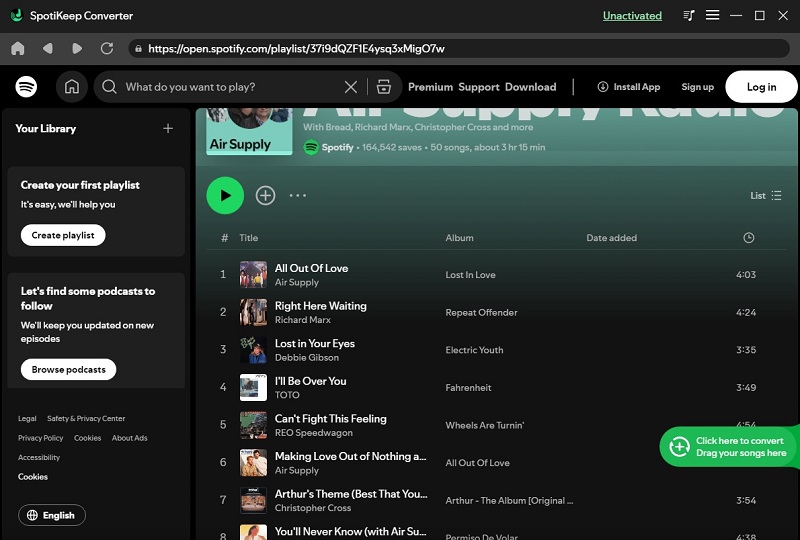The height and width of the screenshot is (540, 800).
Task: Open the hamburger menu in title bar
Action: click(712, 15)
